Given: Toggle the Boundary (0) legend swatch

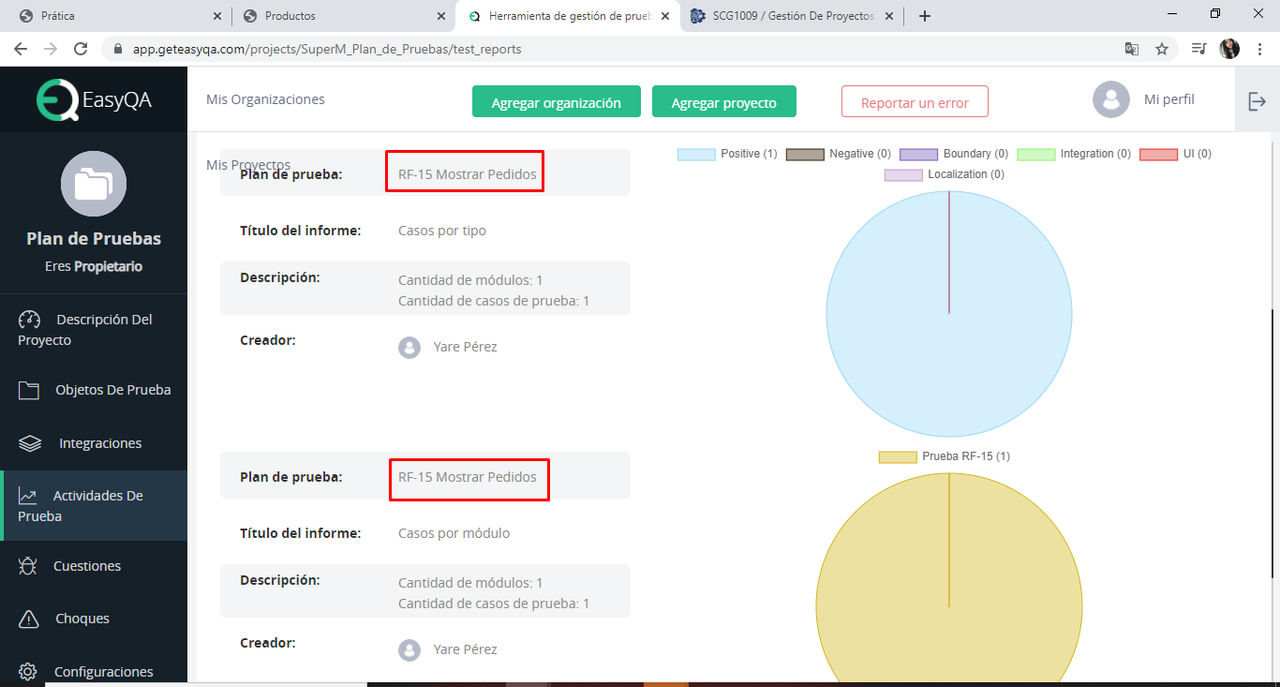Looking at the screenshot, I should click(918, 154).
